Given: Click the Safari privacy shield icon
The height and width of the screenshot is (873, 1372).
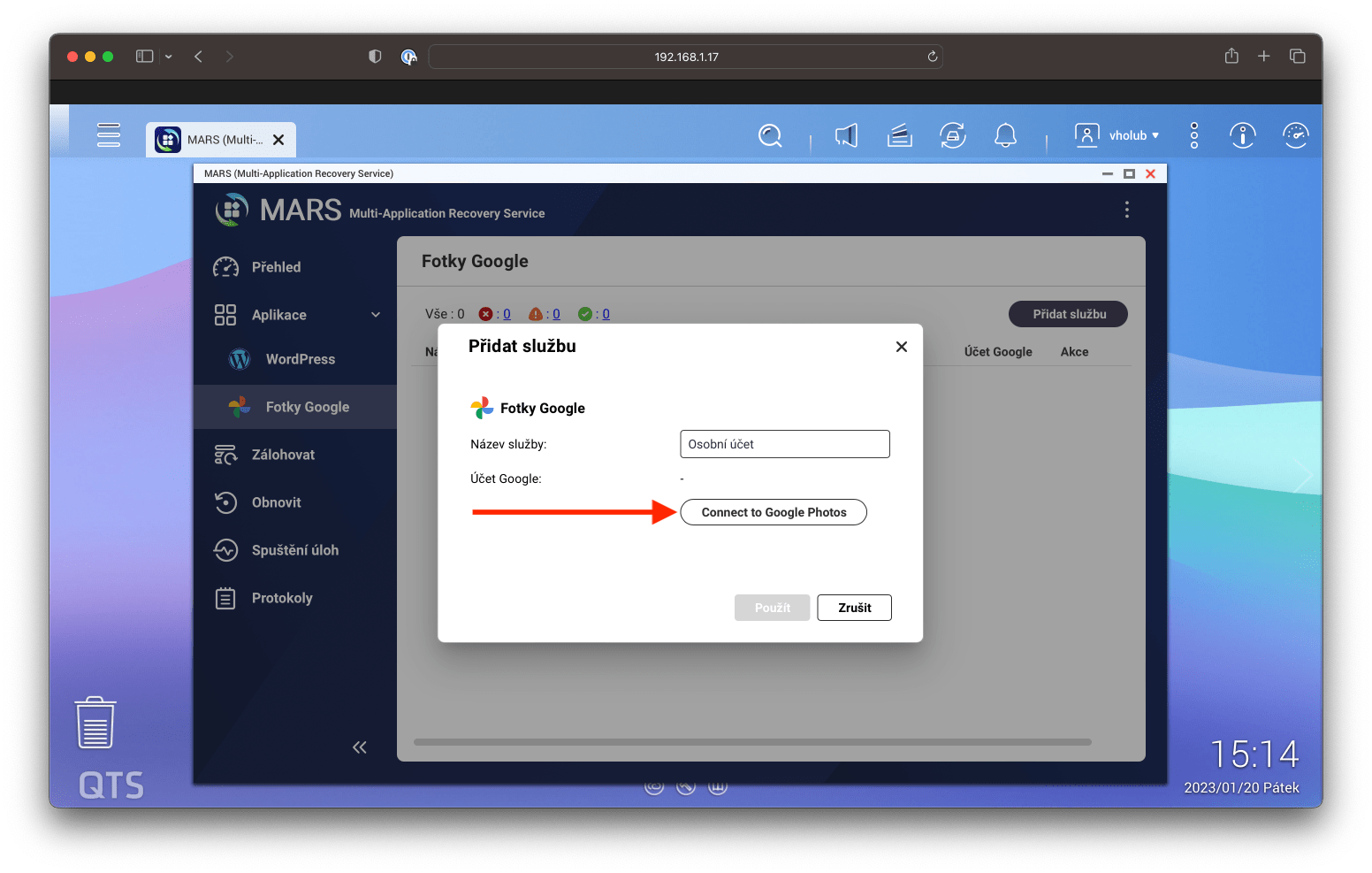Looking at the screenshot, I should 375,57.
